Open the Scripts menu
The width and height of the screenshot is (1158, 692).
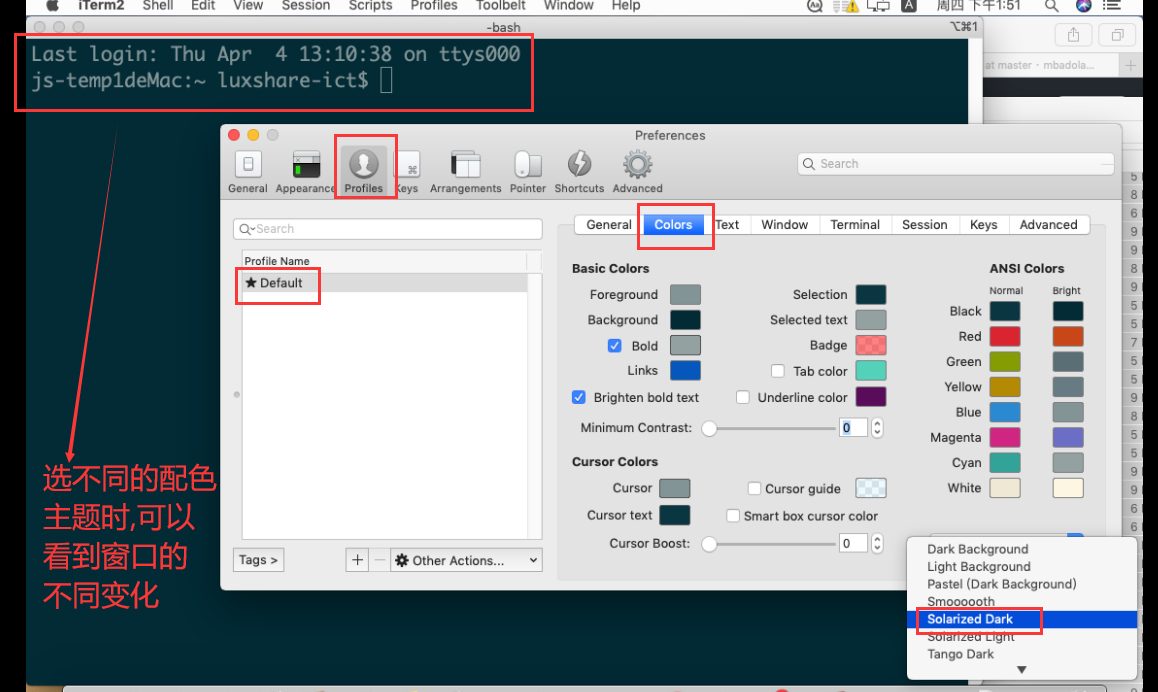[370, 6]
